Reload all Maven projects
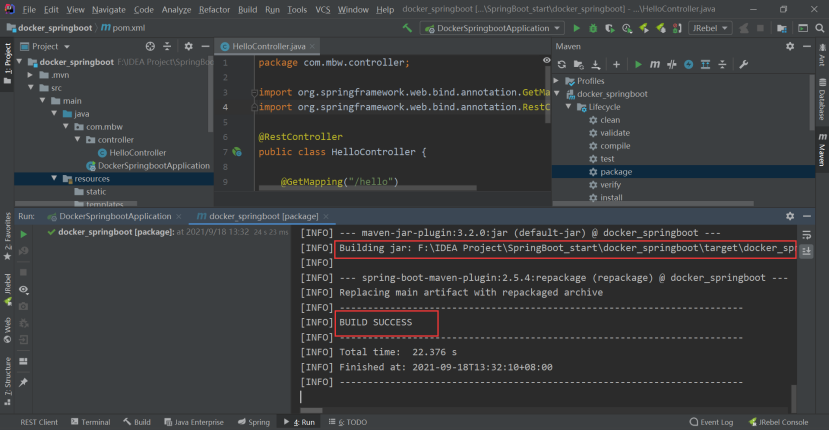 coord(562,65)
